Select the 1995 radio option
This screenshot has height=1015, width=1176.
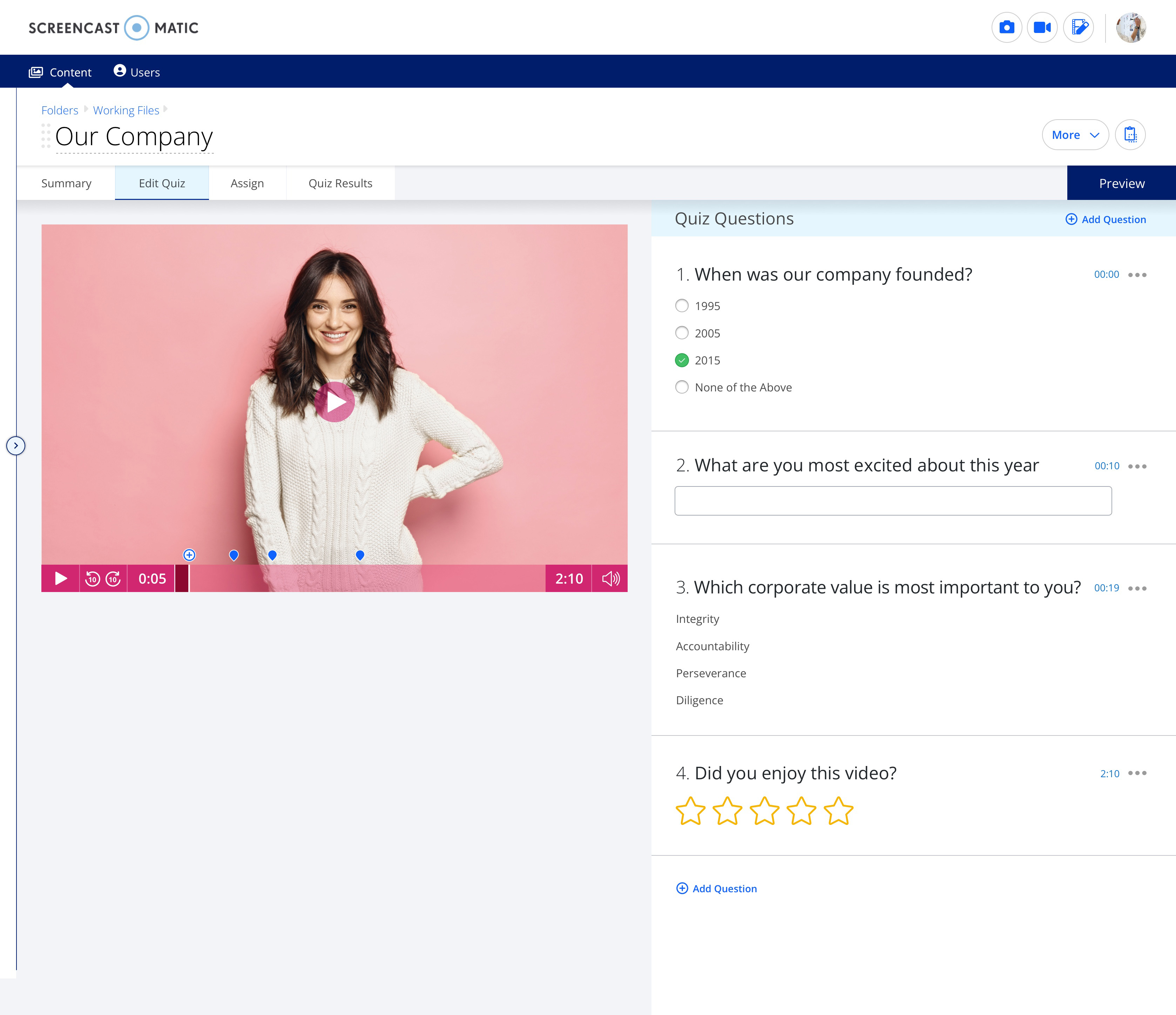682,305
